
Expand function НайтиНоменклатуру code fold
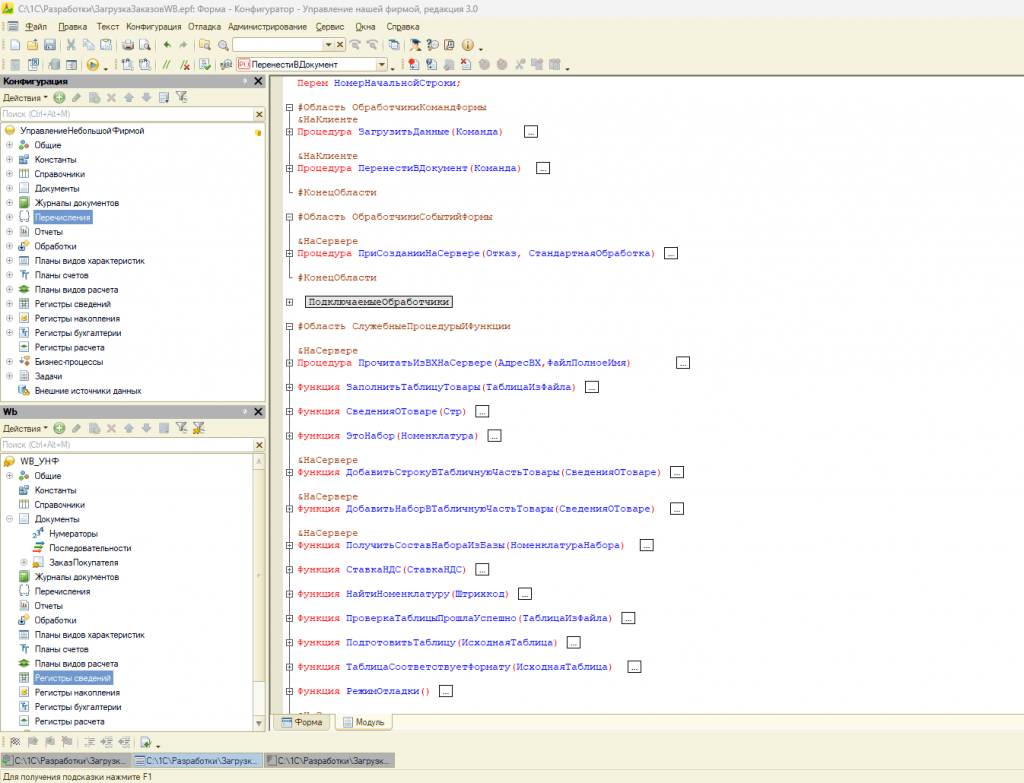[x=289, y=594]
